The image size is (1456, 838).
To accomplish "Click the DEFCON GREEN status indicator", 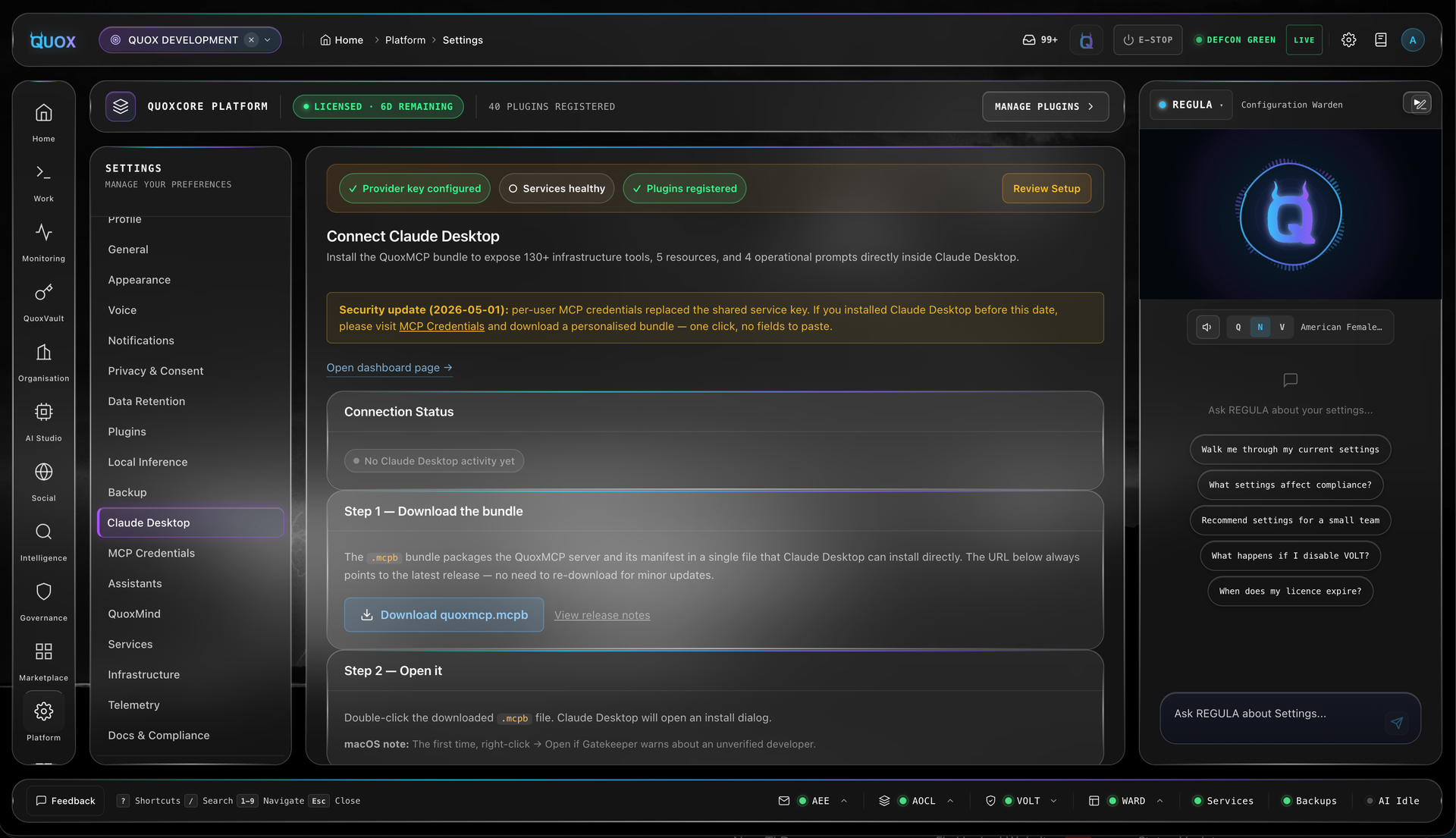I will [x=1235, y=40].
